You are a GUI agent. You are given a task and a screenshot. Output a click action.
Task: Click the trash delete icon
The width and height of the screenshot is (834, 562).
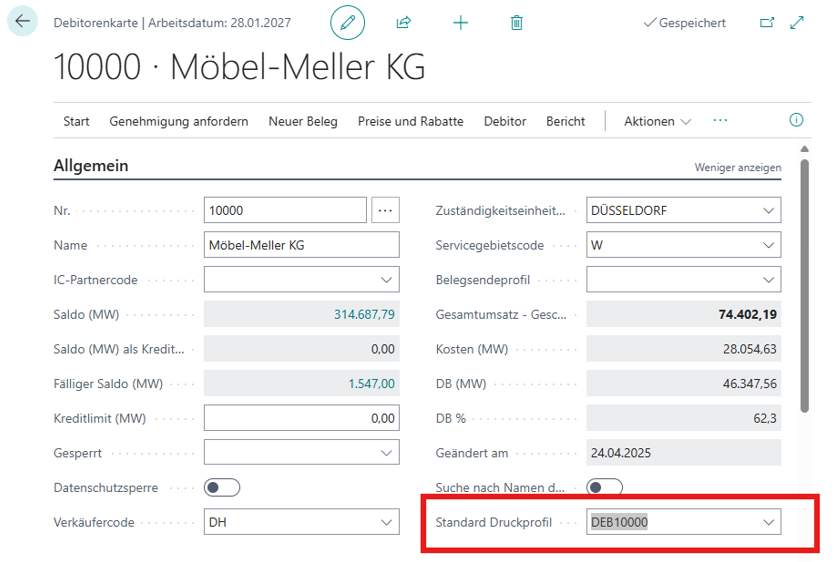click(516, 22)
